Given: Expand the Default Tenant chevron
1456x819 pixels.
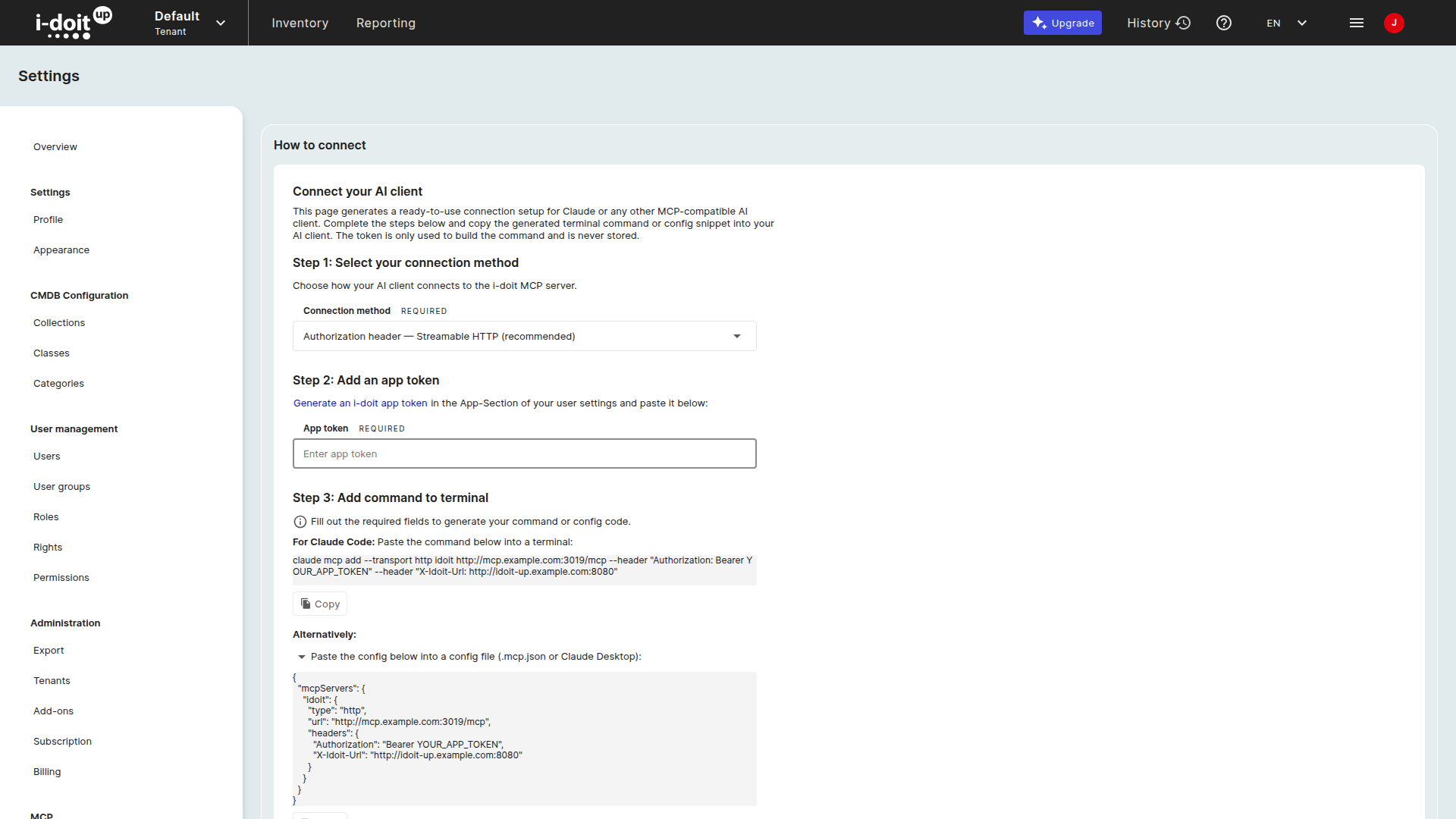Looking at the screenshot, I should pyautogui.click(x=221, y=23).
